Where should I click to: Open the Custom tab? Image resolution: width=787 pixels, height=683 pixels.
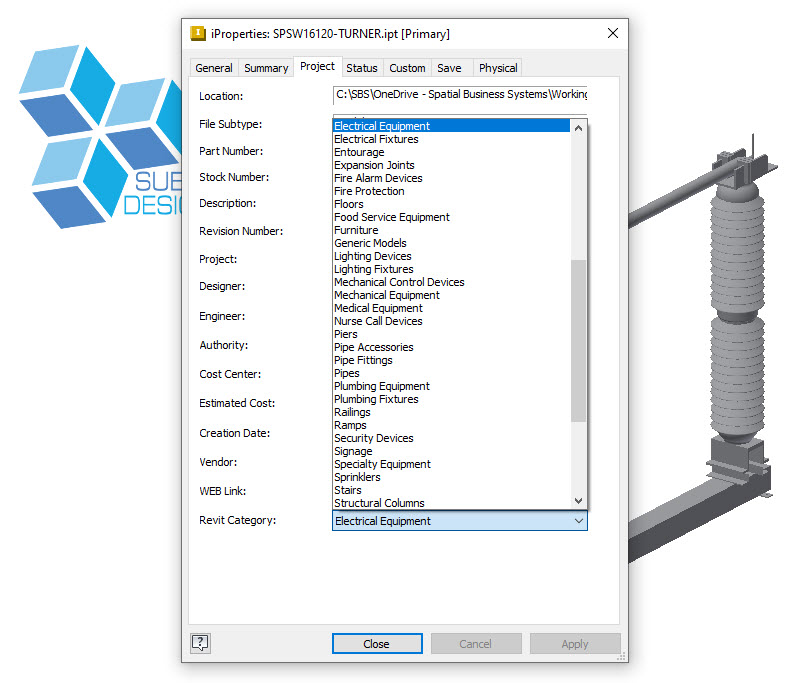pos(407,68)
